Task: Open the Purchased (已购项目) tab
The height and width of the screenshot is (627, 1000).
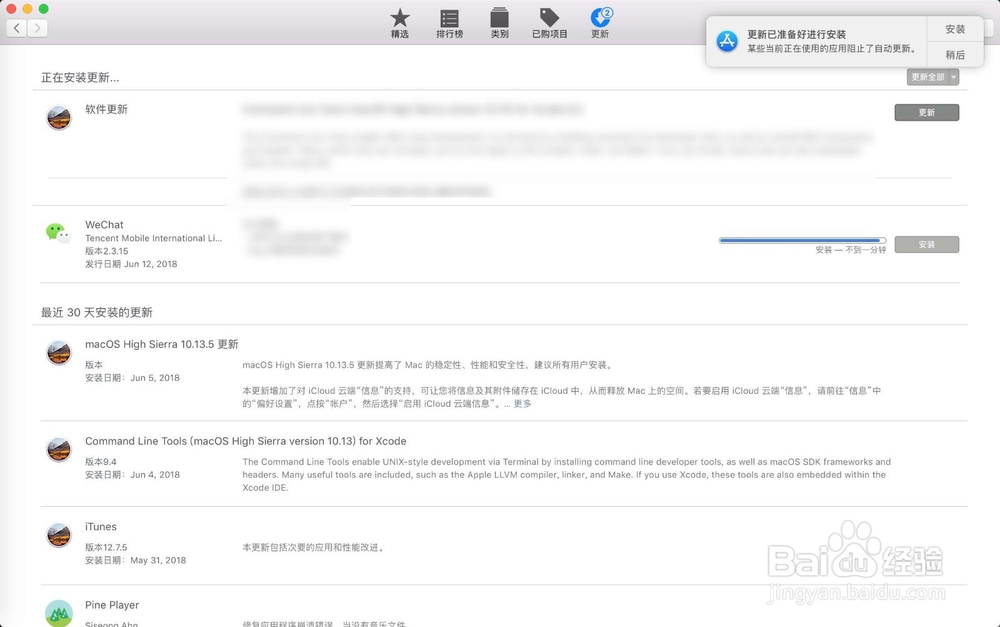Action: [x=550, y=23]
